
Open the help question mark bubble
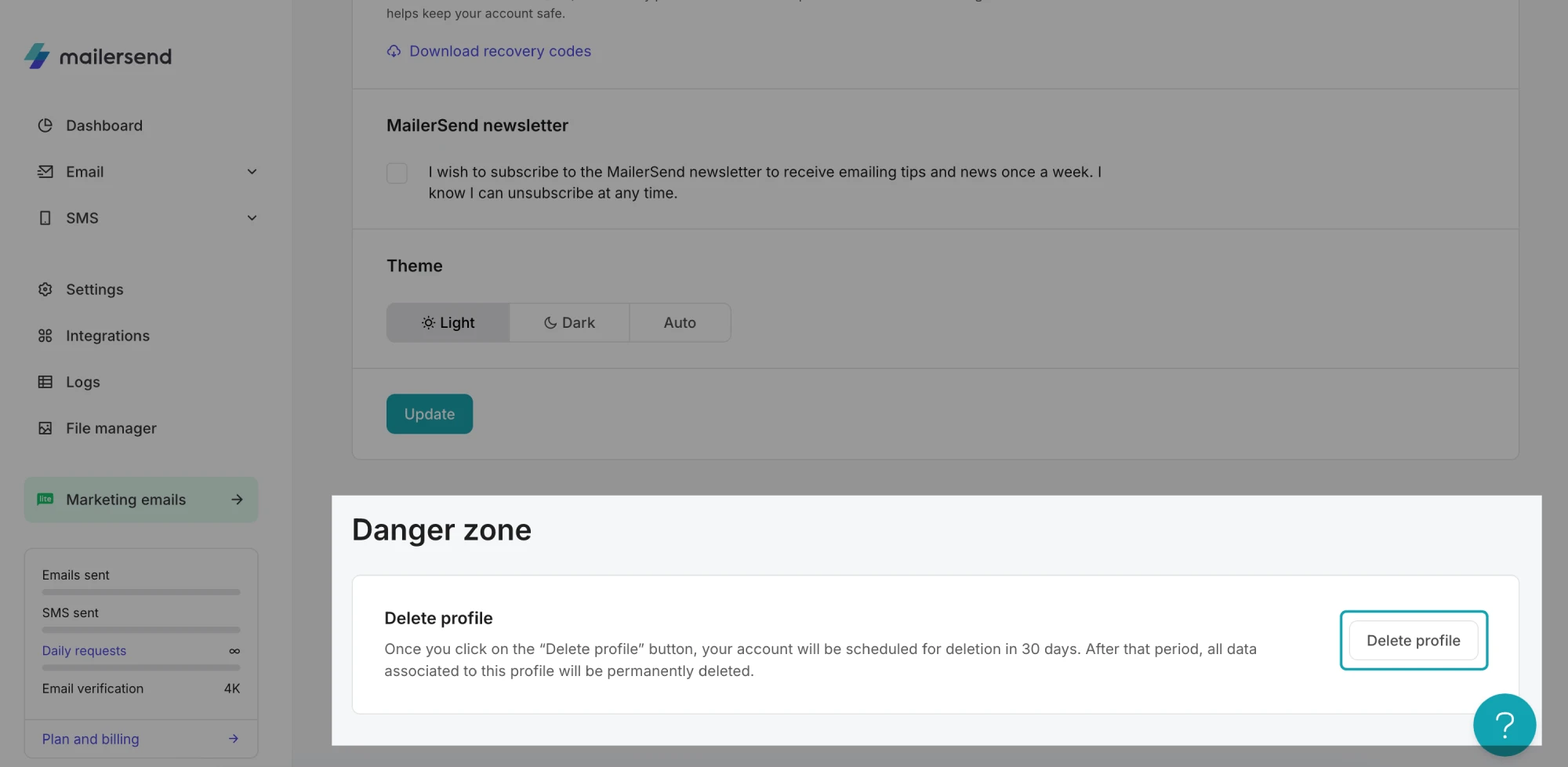tap(1504, 725)
